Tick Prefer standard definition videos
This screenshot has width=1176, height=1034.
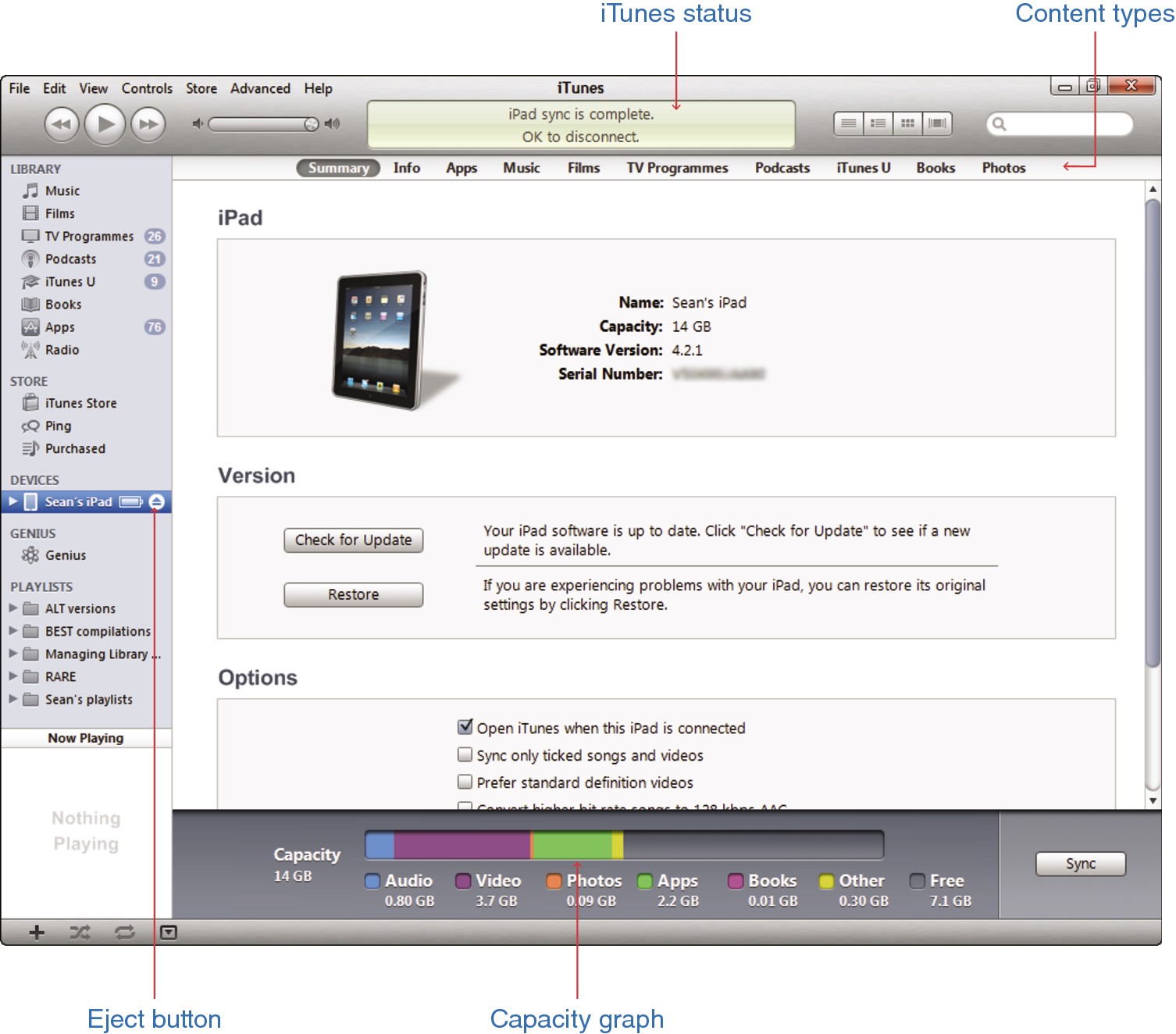(x=465, y=782)
